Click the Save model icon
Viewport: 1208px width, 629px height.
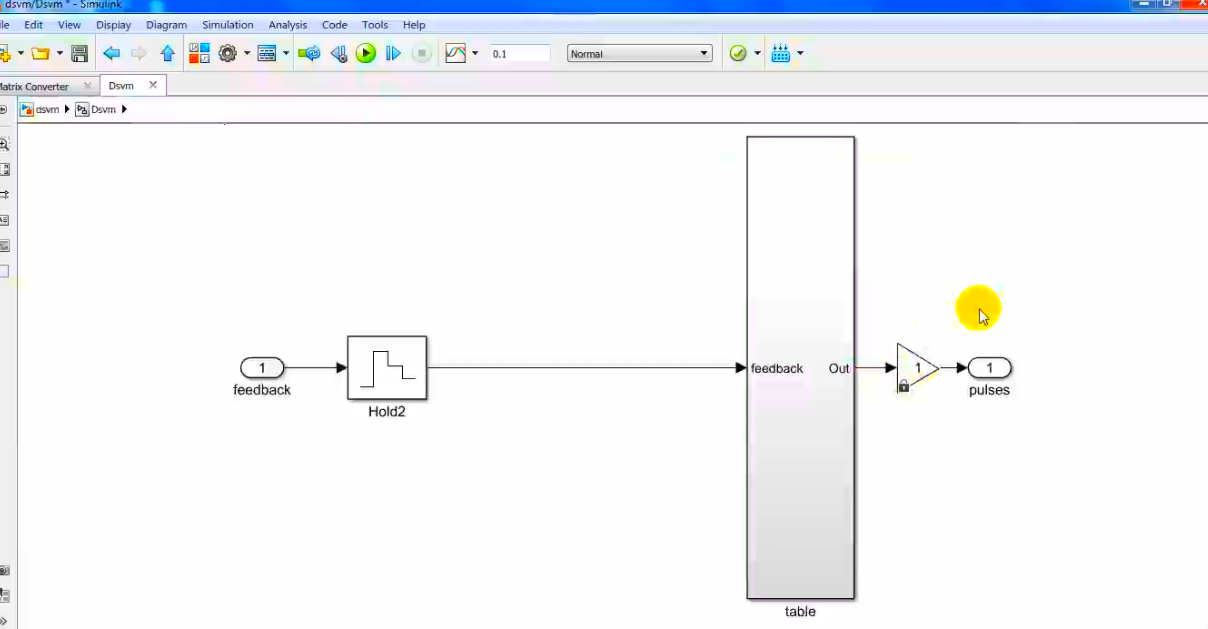coord(80,54)
